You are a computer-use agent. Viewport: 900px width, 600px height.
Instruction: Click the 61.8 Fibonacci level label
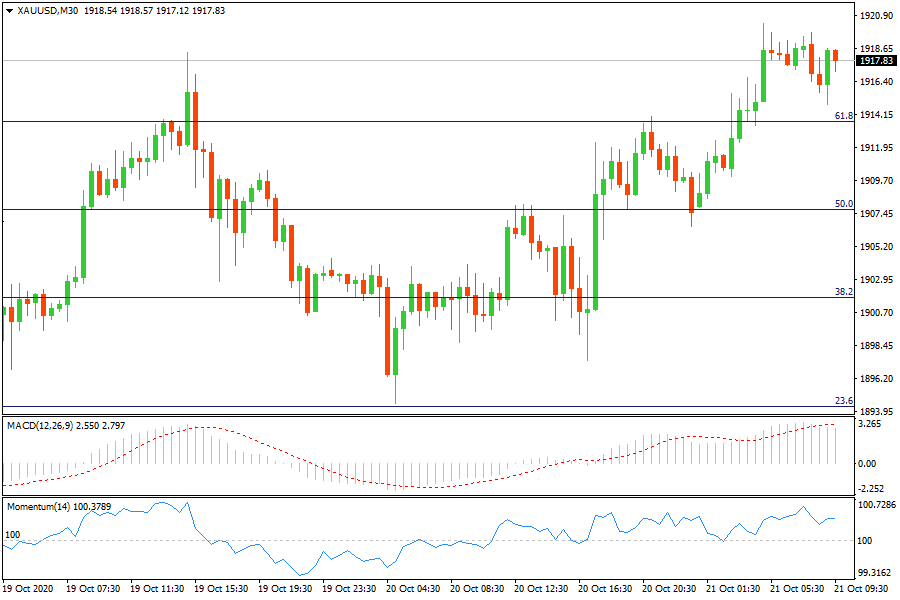[844, 116]
